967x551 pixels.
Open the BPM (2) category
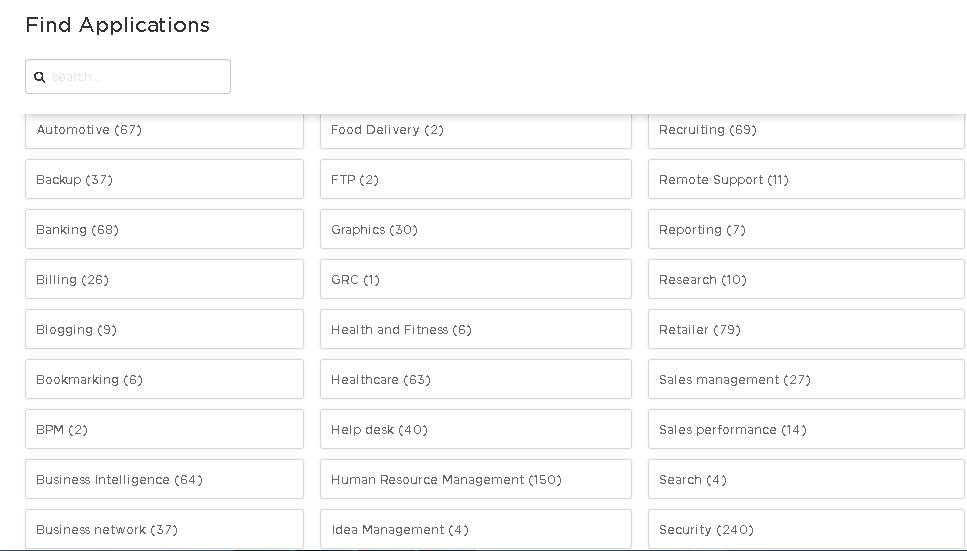[x=164, y=430]
